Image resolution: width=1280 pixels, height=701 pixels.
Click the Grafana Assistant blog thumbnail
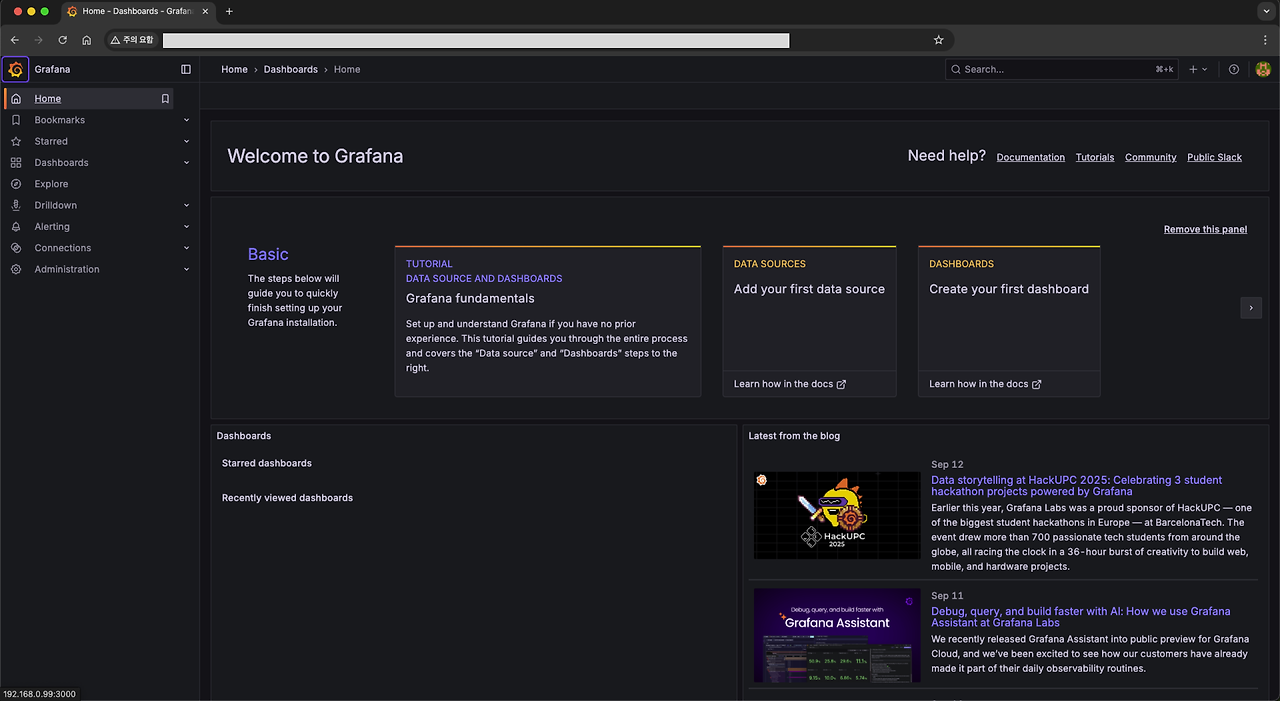pos(837,635)
